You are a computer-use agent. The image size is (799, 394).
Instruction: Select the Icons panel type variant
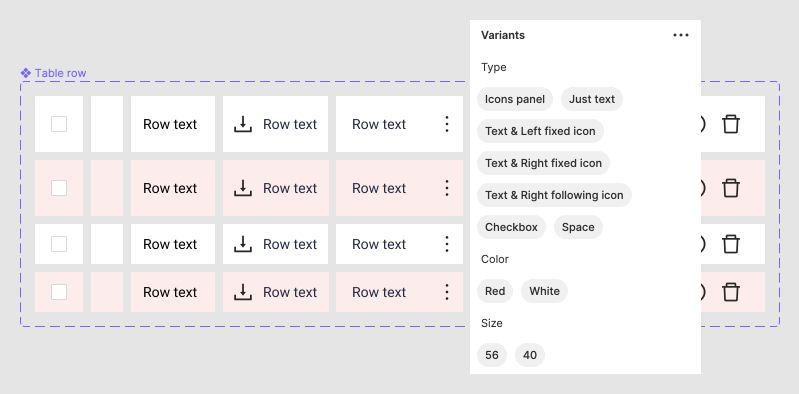pos(515,99)
